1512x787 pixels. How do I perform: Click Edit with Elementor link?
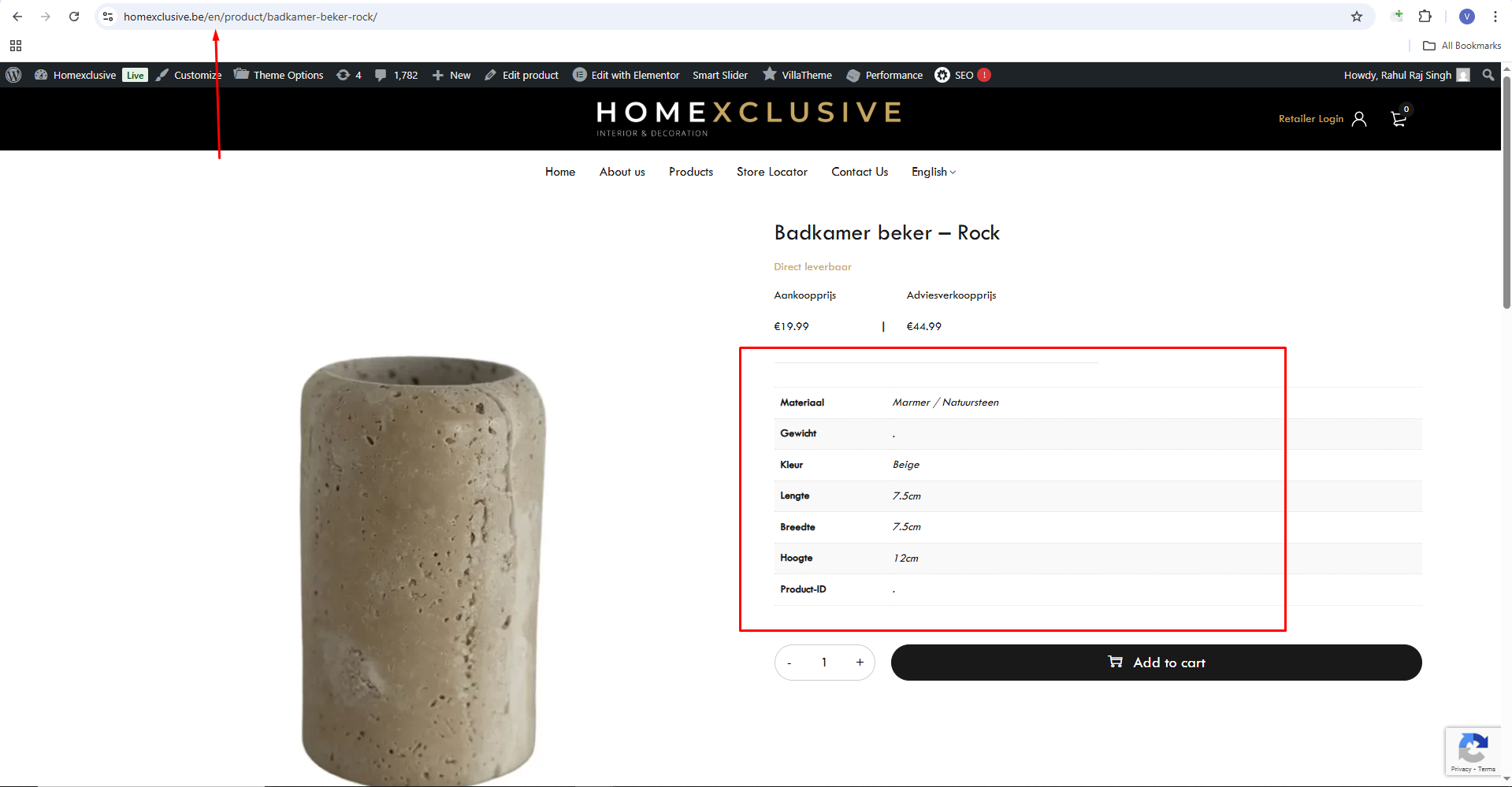(626, 75)
